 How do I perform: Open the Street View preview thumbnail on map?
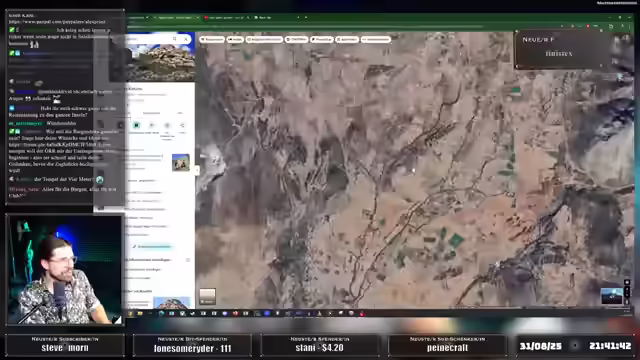612,296
